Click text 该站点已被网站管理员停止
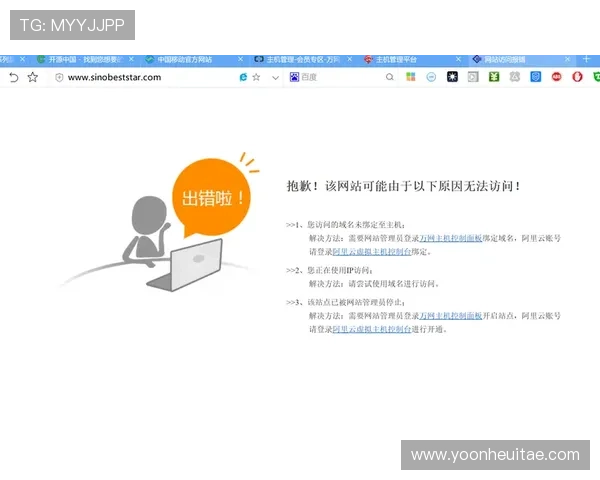Image resolution: width=600 pixels, height=480 pixels. click(x=354, y=302)
